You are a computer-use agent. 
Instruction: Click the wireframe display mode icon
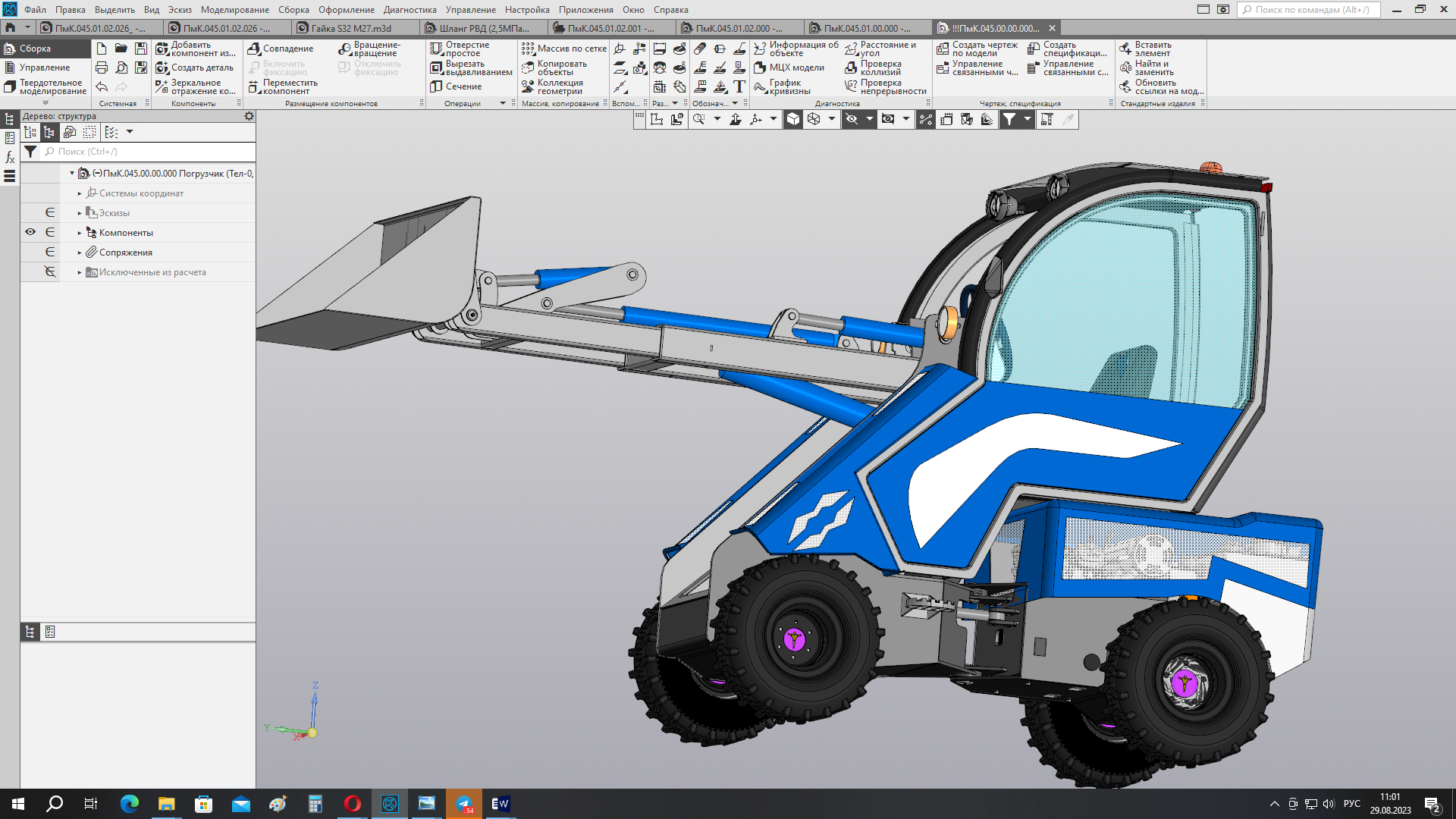pos(814,119)
